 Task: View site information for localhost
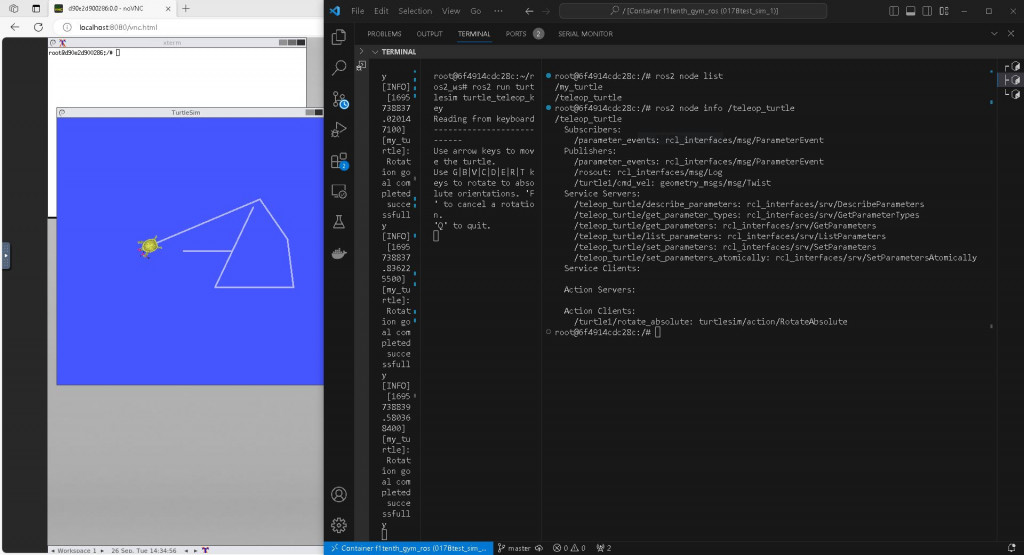click(67, 27)
